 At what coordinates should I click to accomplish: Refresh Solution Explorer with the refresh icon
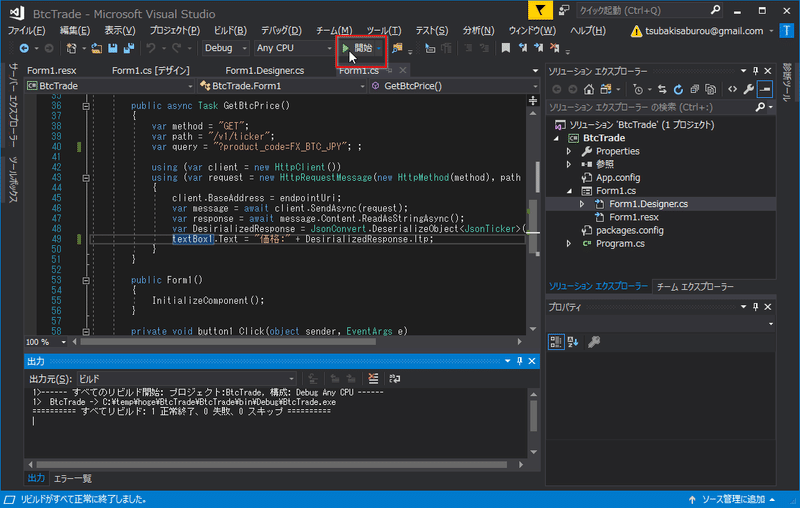pyautogui.click(x=678, y=89)
